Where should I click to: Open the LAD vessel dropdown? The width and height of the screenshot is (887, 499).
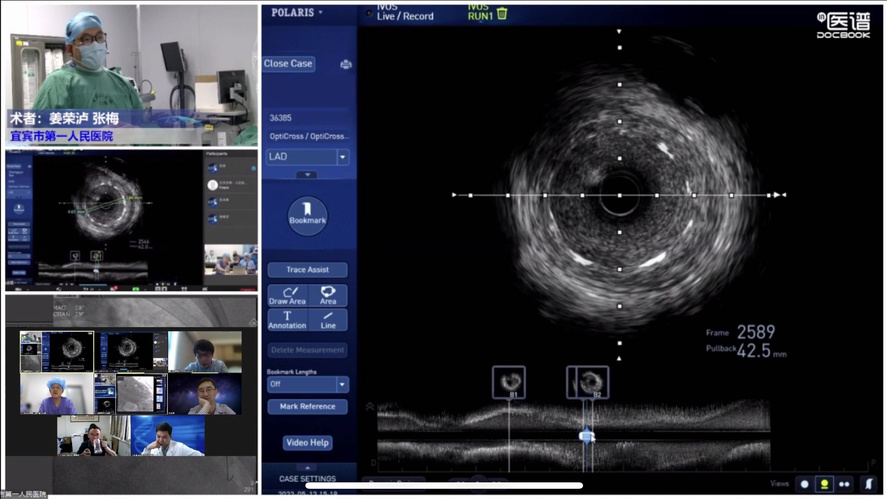[343, 157]
